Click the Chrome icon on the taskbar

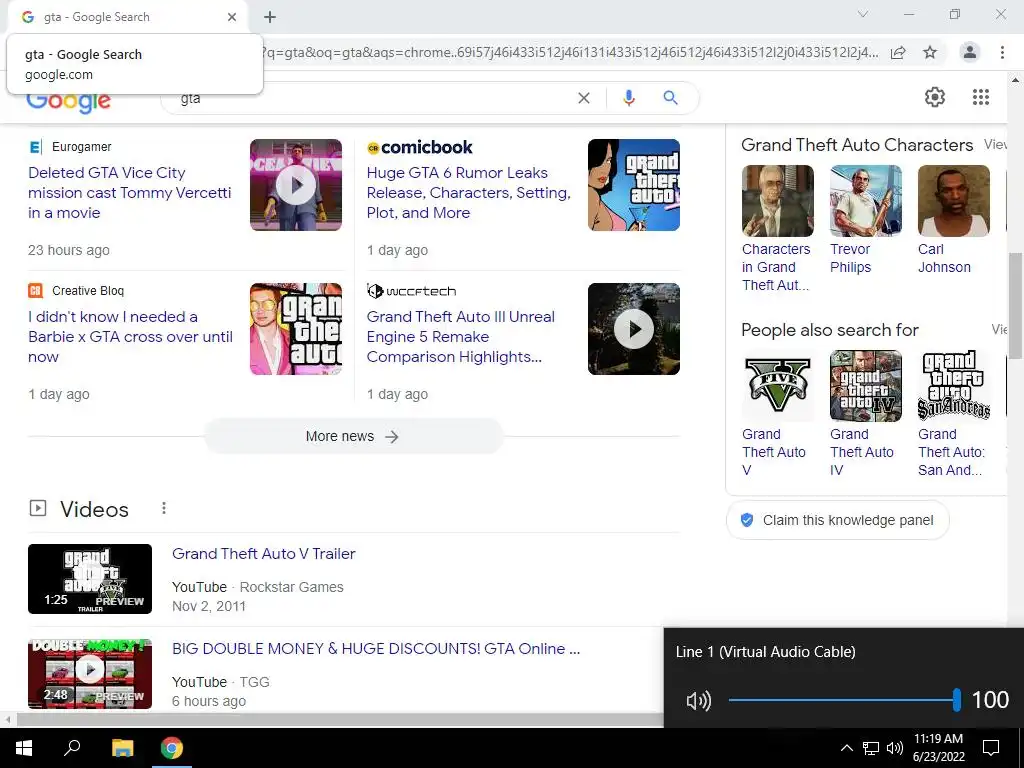tap(172, 748)
